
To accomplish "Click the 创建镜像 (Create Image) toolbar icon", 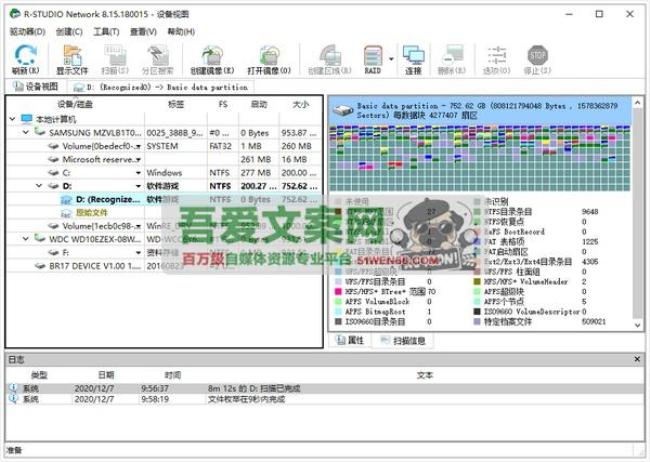I will point(212,59).
